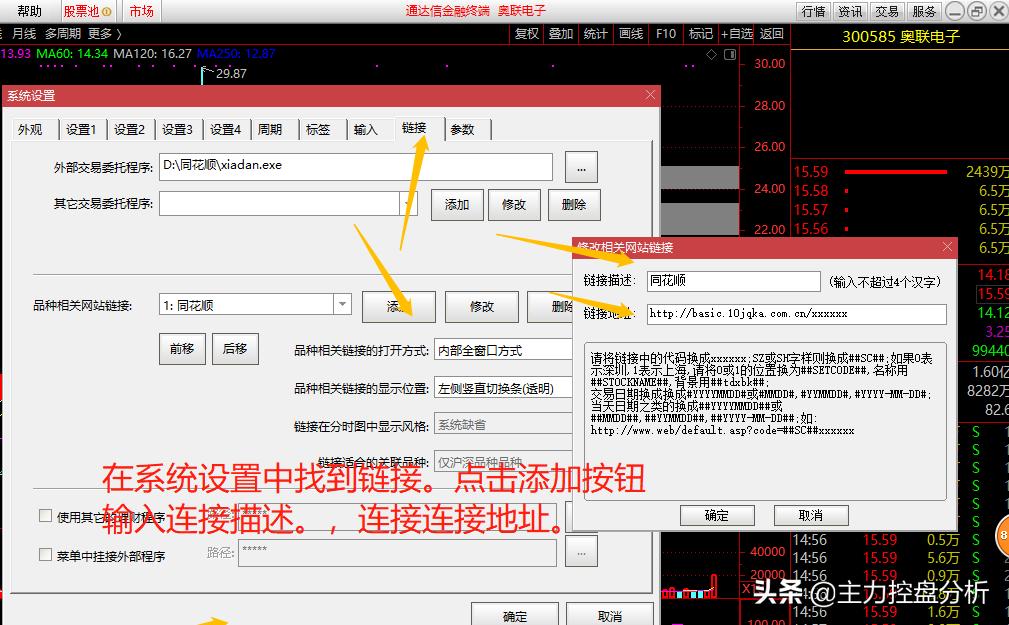Open 品种相关链接的打开方式 dropdown
The image size is (1009, 625).
pyautogui.click(x=503, y=350)
